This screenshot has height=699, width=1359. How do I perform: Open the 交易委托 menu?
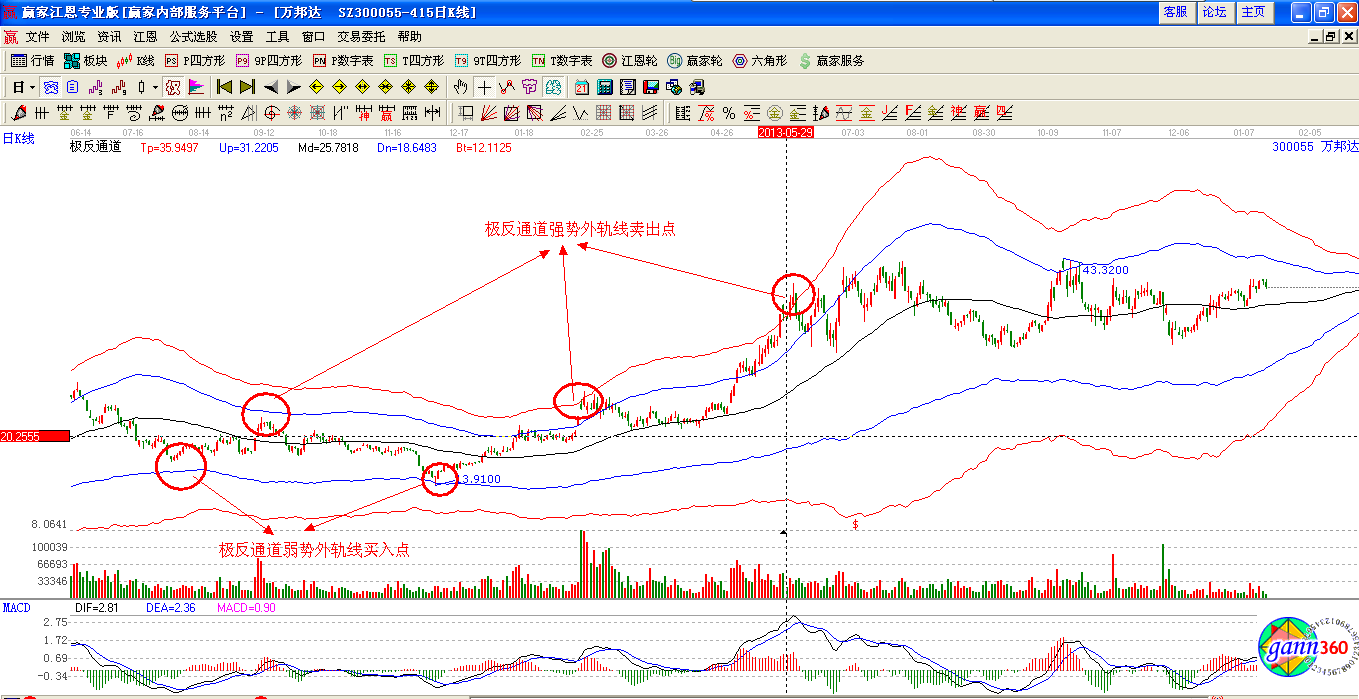[360, 37]
